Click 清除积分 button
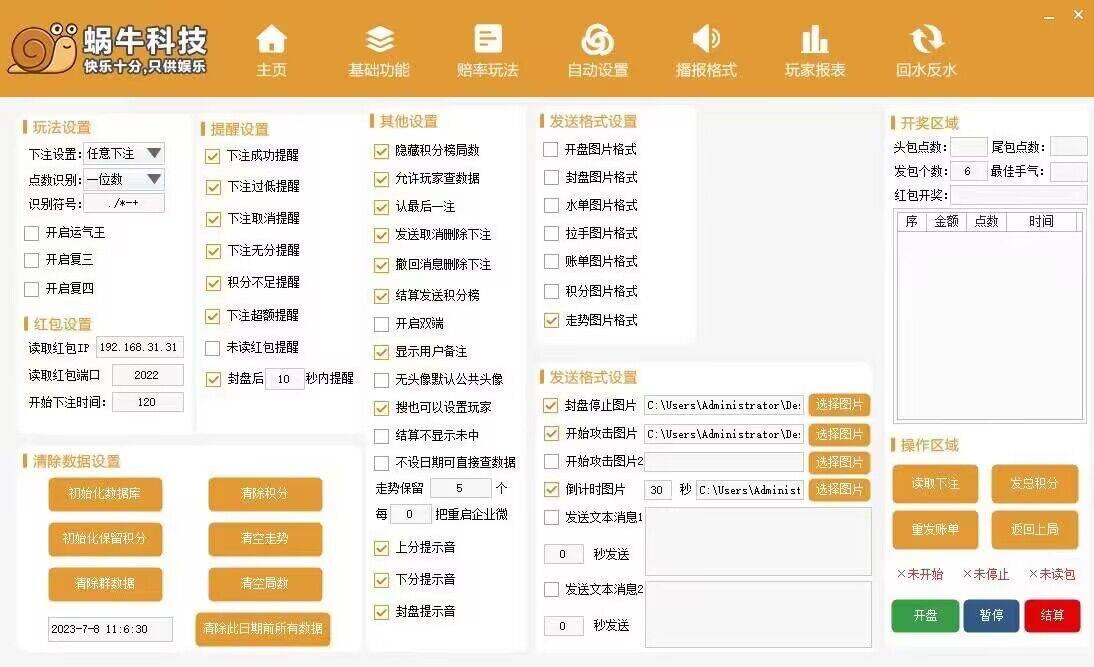This screenshot has width=1094, height=667. click(265, 494)
